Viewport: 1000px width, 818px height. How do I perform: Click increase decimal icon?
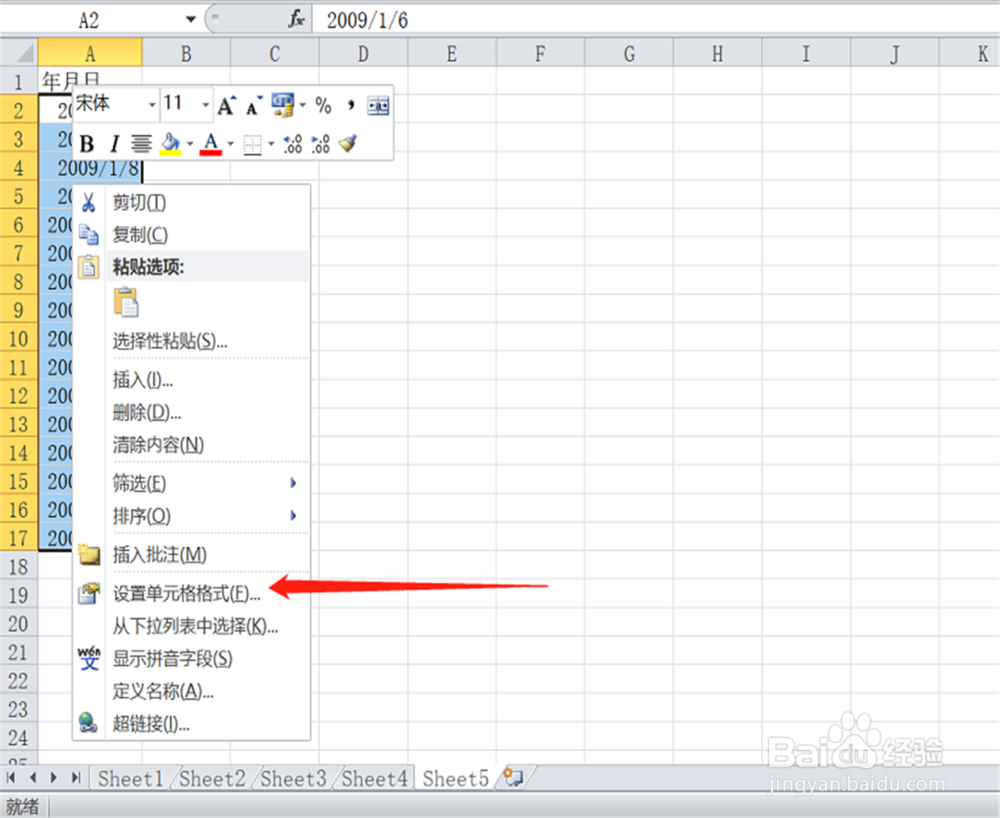point(293,144)
